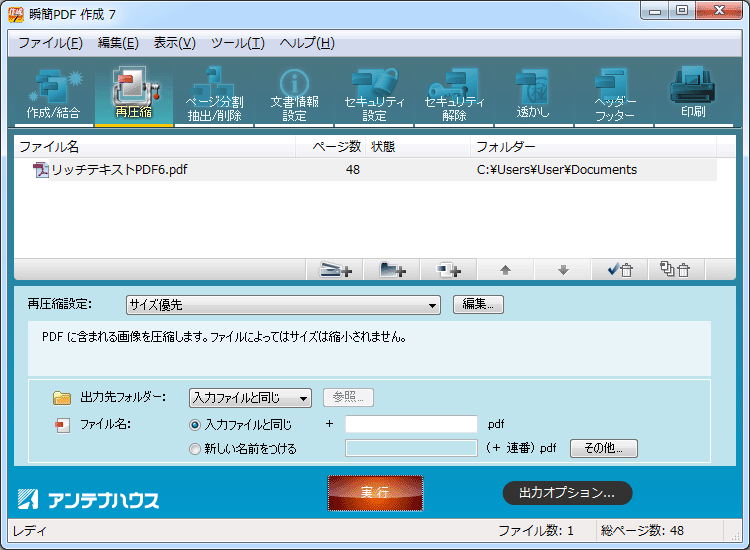Move selected file down with arrow icon
The image size is (750, 550).
(x=563, y=269)
